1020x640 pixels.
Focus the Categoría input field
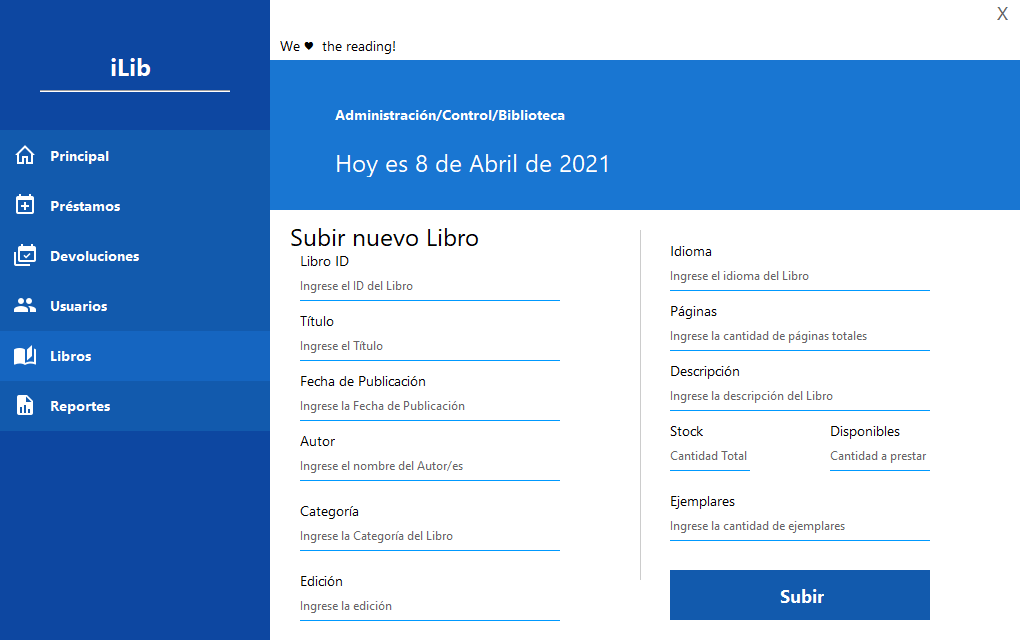tap(429, 536)
